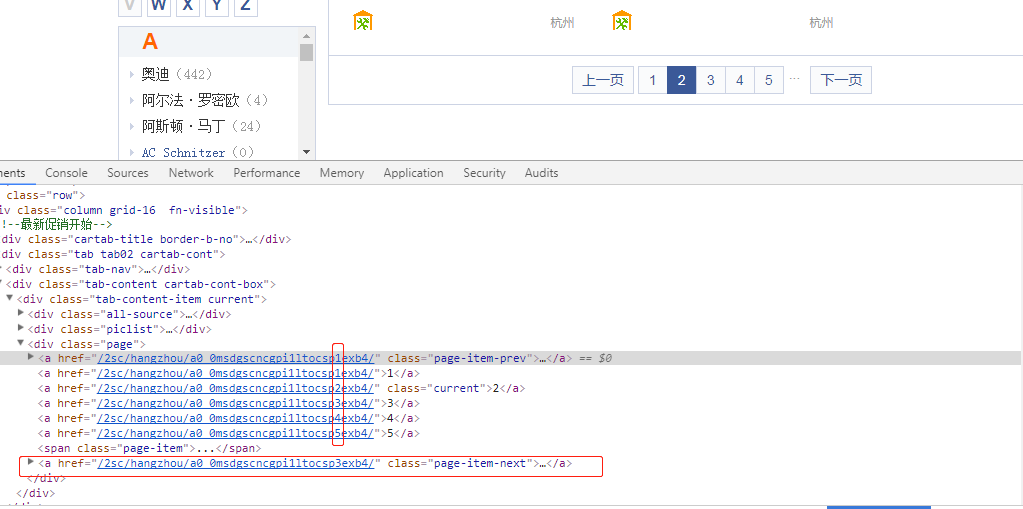This screenshot has height=509, width=1023.
Task: Click the right orange shop icon
Action: click(x=622, y=21)
